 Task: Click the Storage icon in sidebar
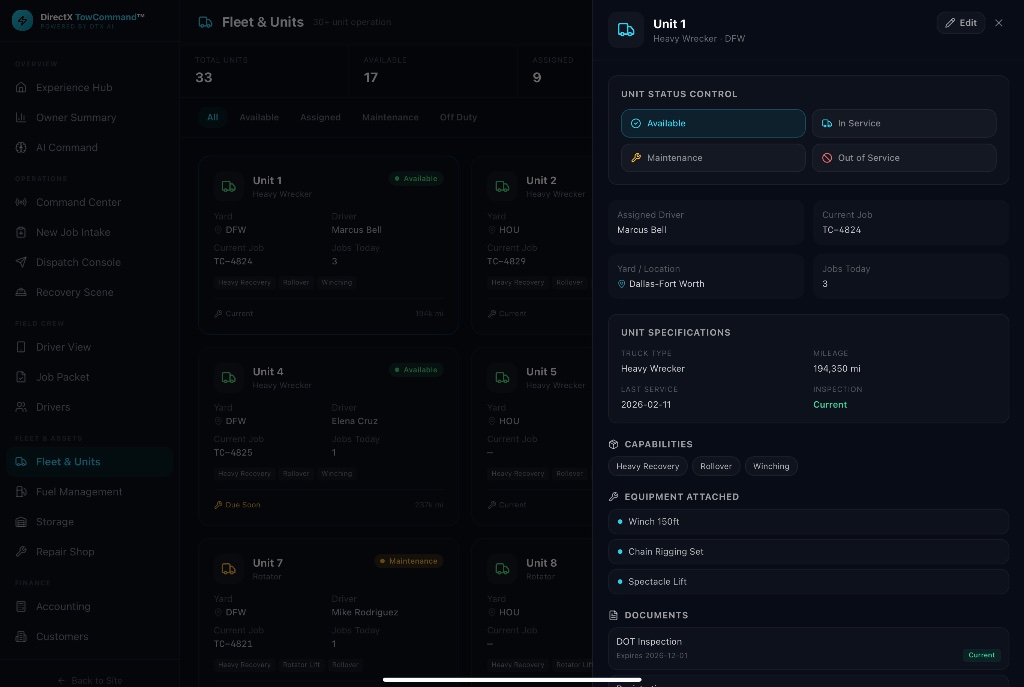pyautogui.click(x=21, y=522)
